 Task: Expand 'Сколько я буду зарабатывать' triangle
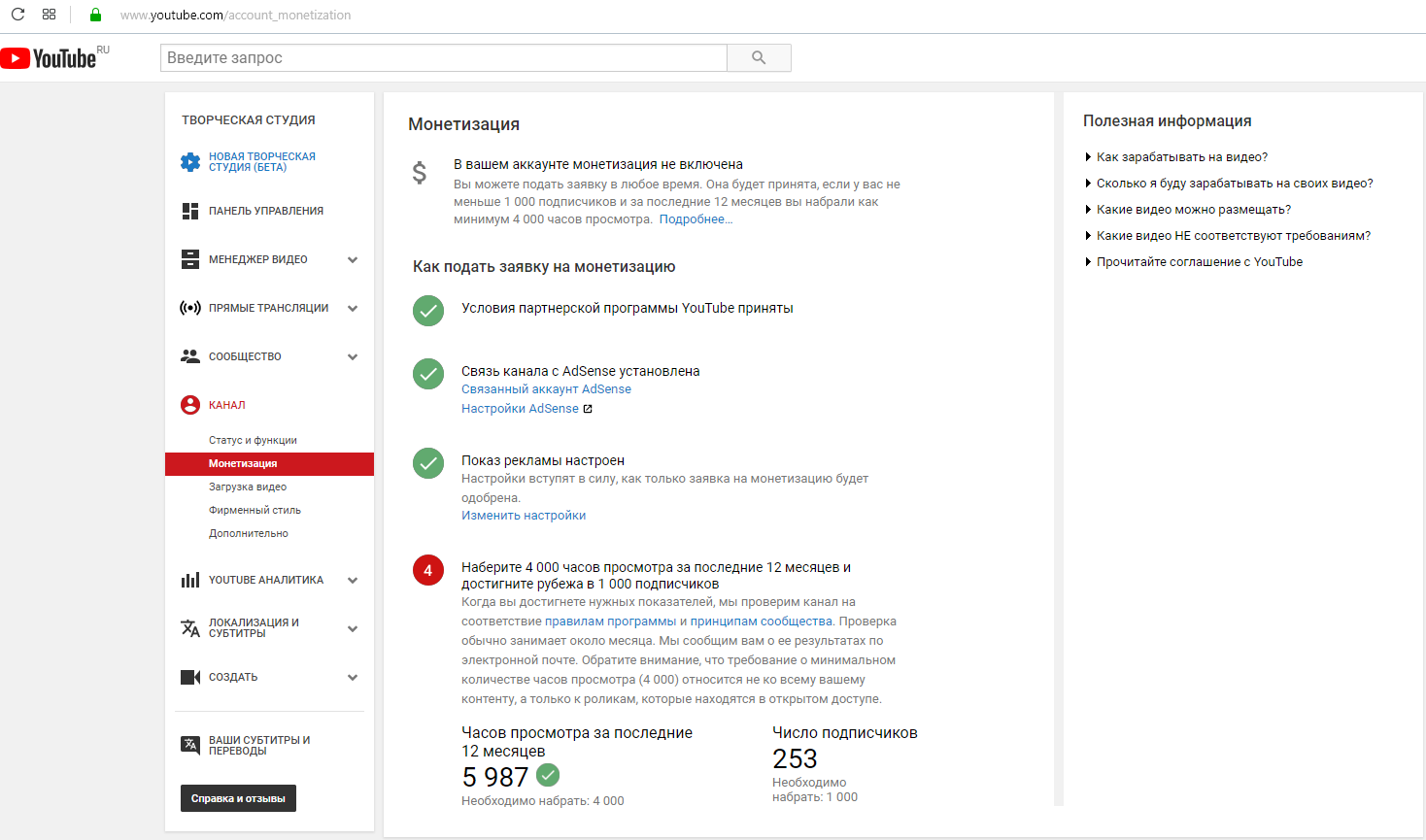(1088, 183)
